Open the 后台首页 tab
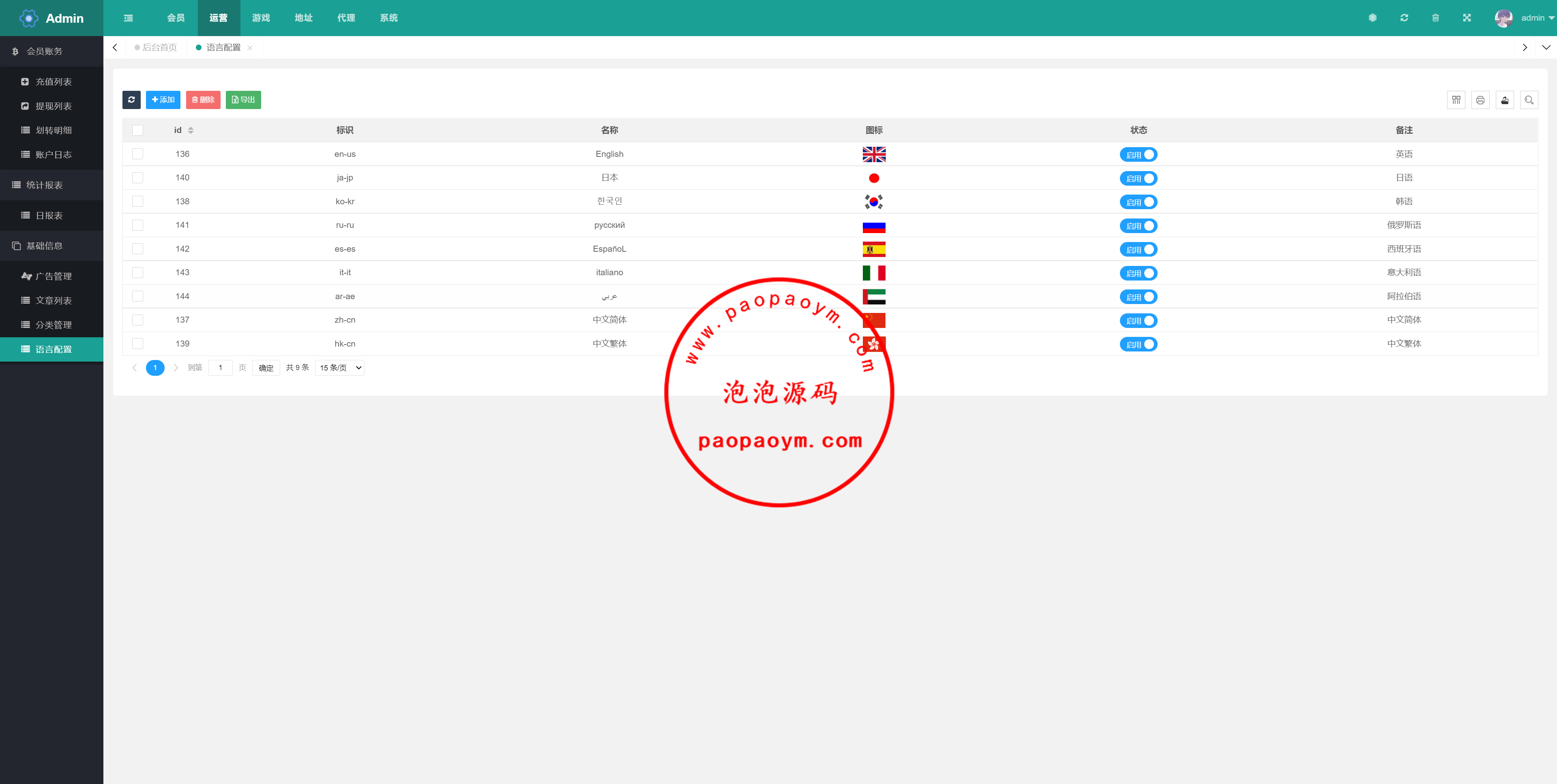 159,48
